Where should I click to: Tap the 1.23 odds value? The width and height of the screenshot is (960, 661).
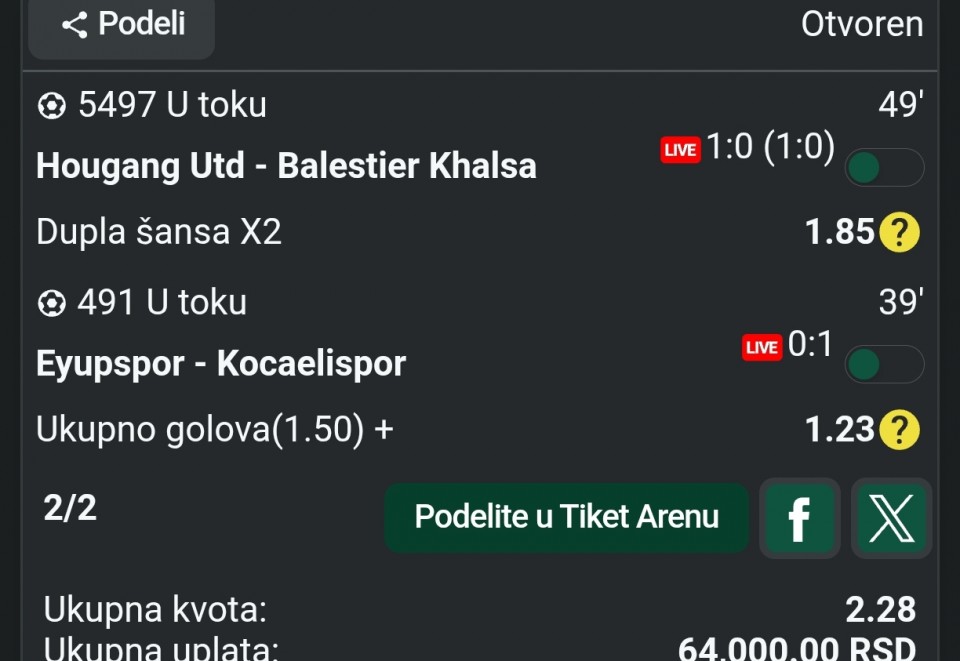pos(840,429)
